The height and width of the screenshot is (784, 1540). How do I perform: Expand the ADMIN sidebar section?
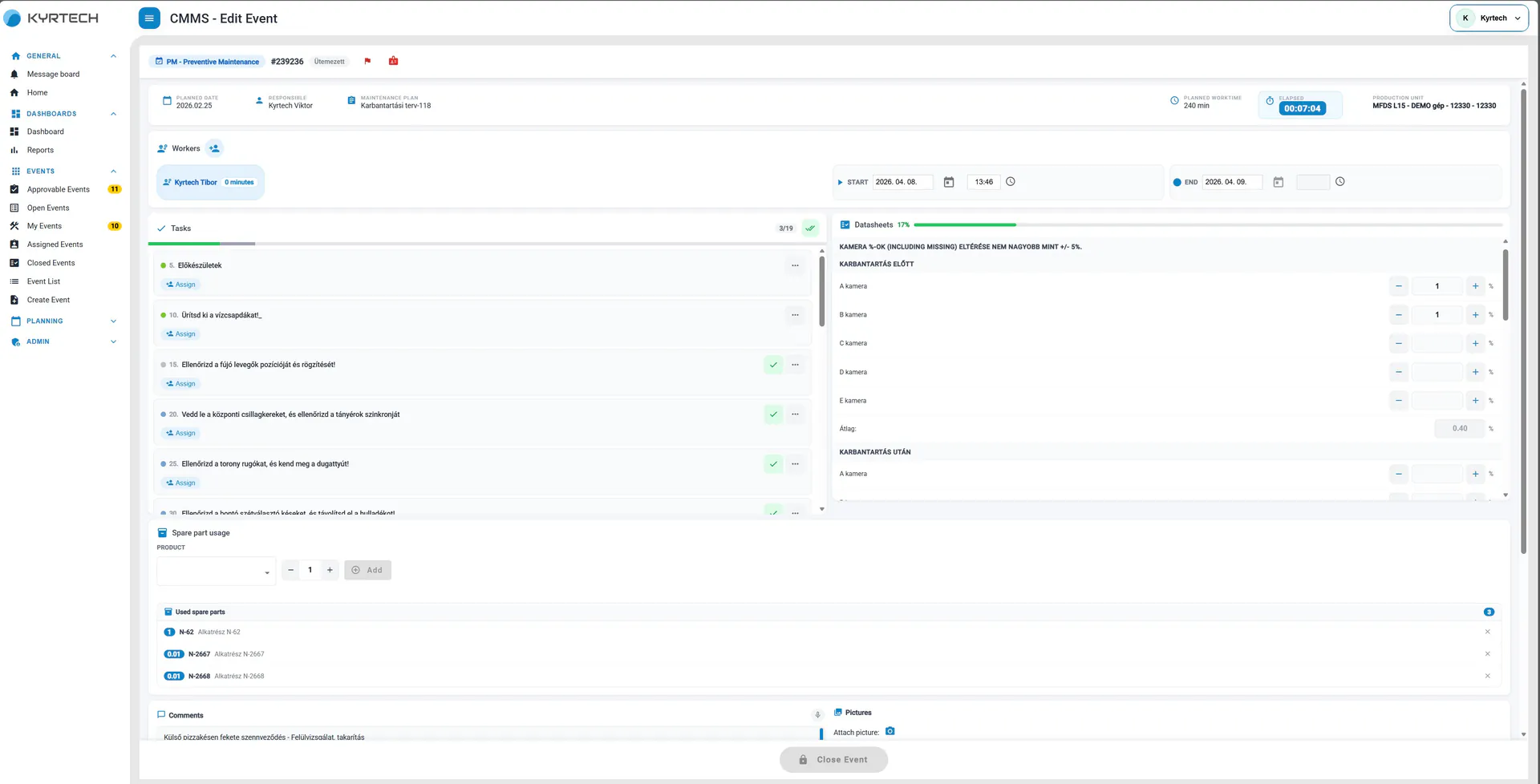click(113, 341)
